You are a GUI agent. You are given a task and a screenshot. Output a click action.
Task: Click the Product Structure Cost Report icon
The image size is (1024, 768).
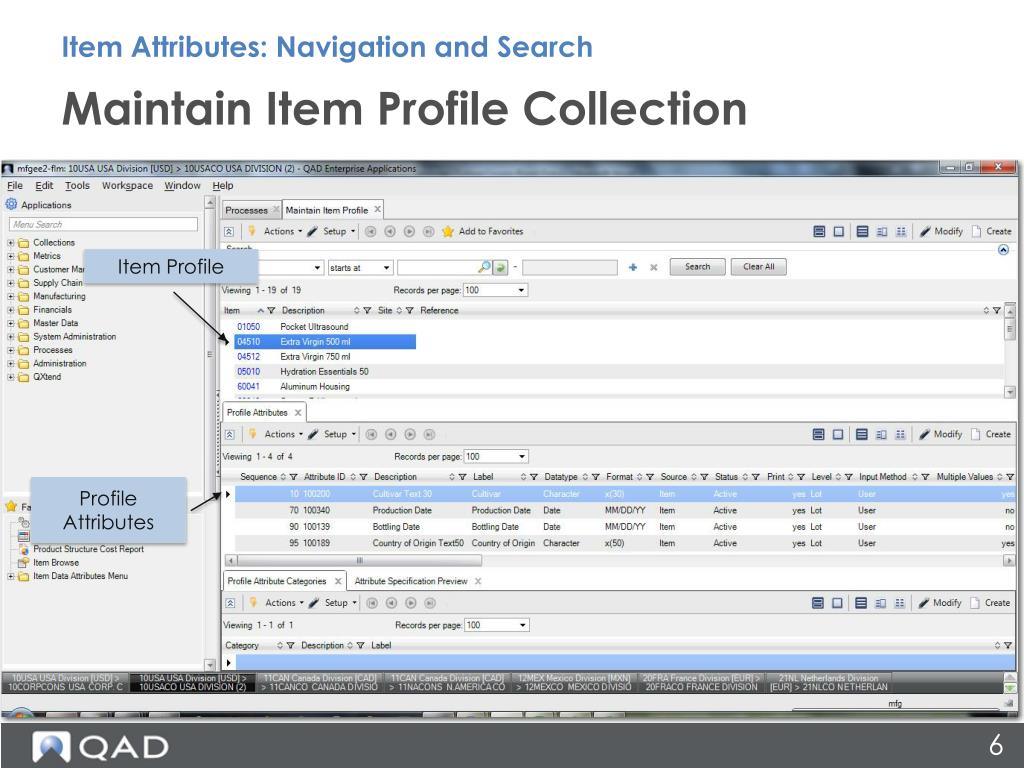point(24,549)
